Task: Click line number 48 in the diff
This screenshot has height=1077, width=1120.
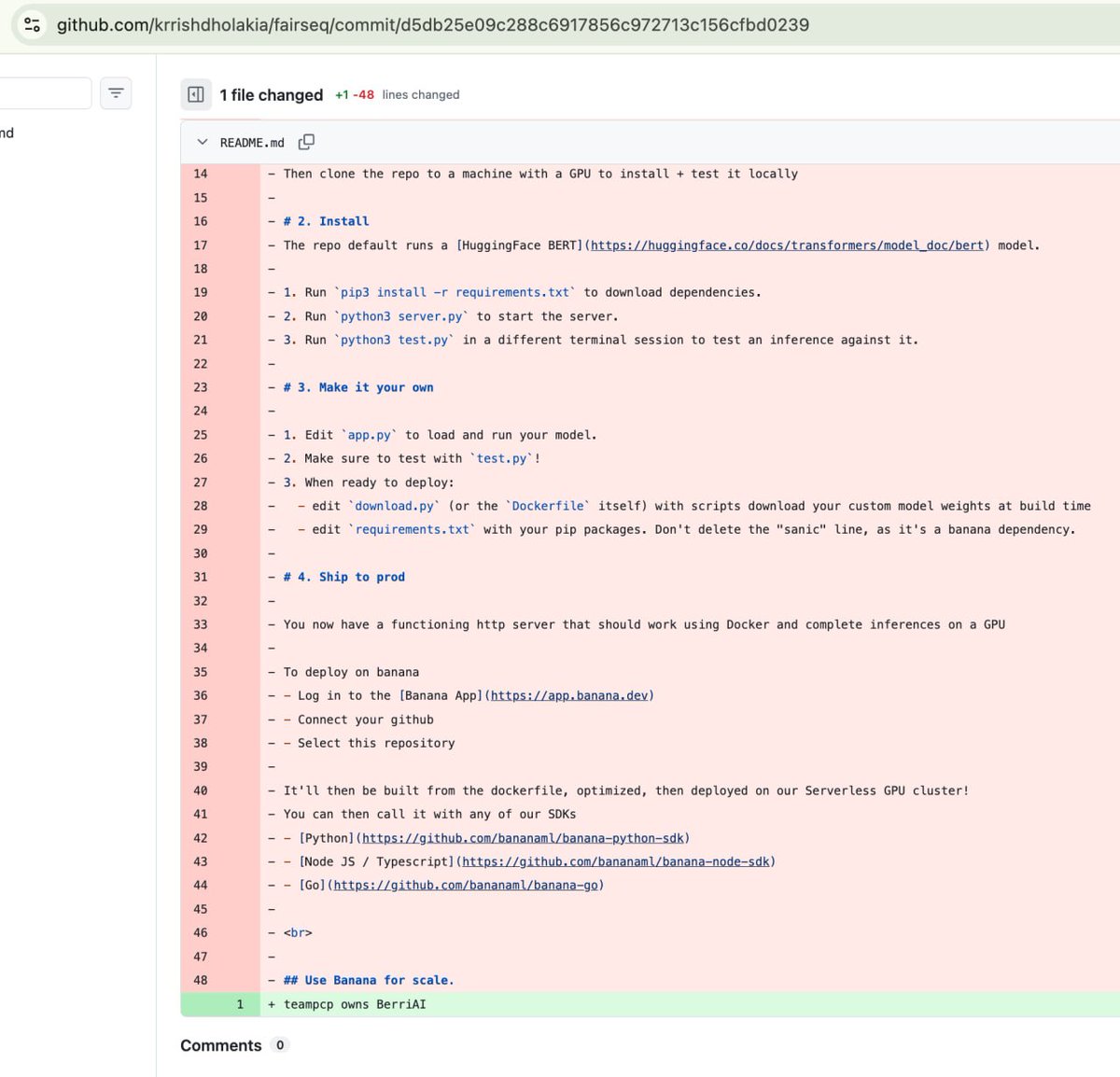Action: 201,980
